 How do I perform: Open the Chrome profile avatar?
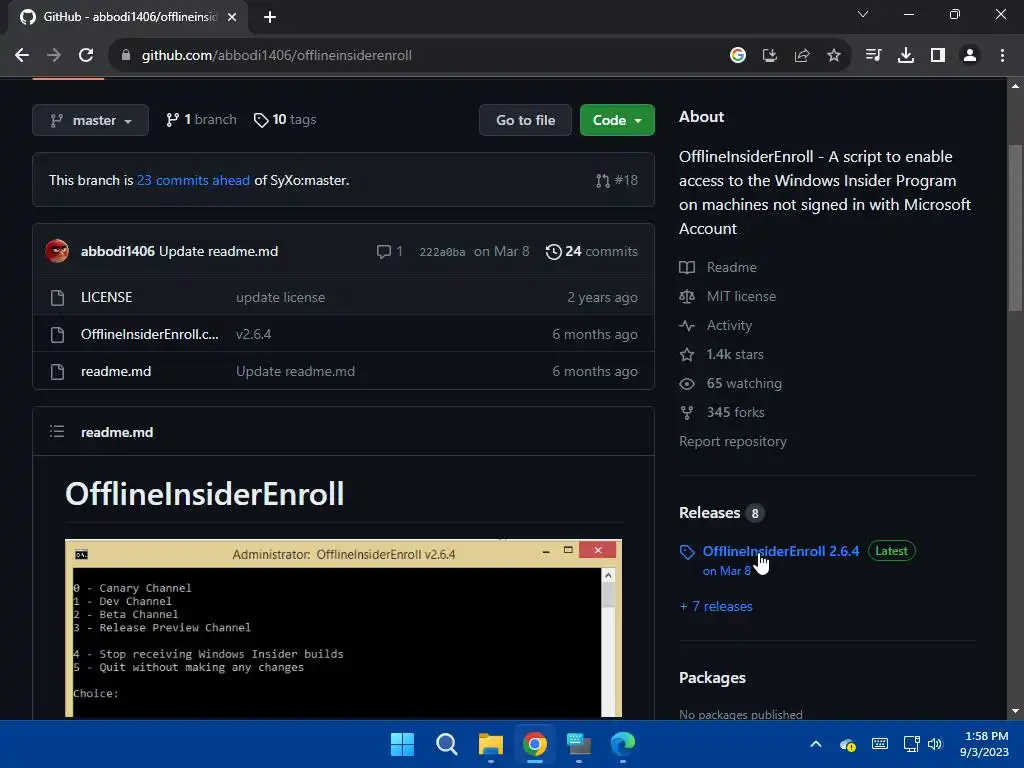click(970, 56)
